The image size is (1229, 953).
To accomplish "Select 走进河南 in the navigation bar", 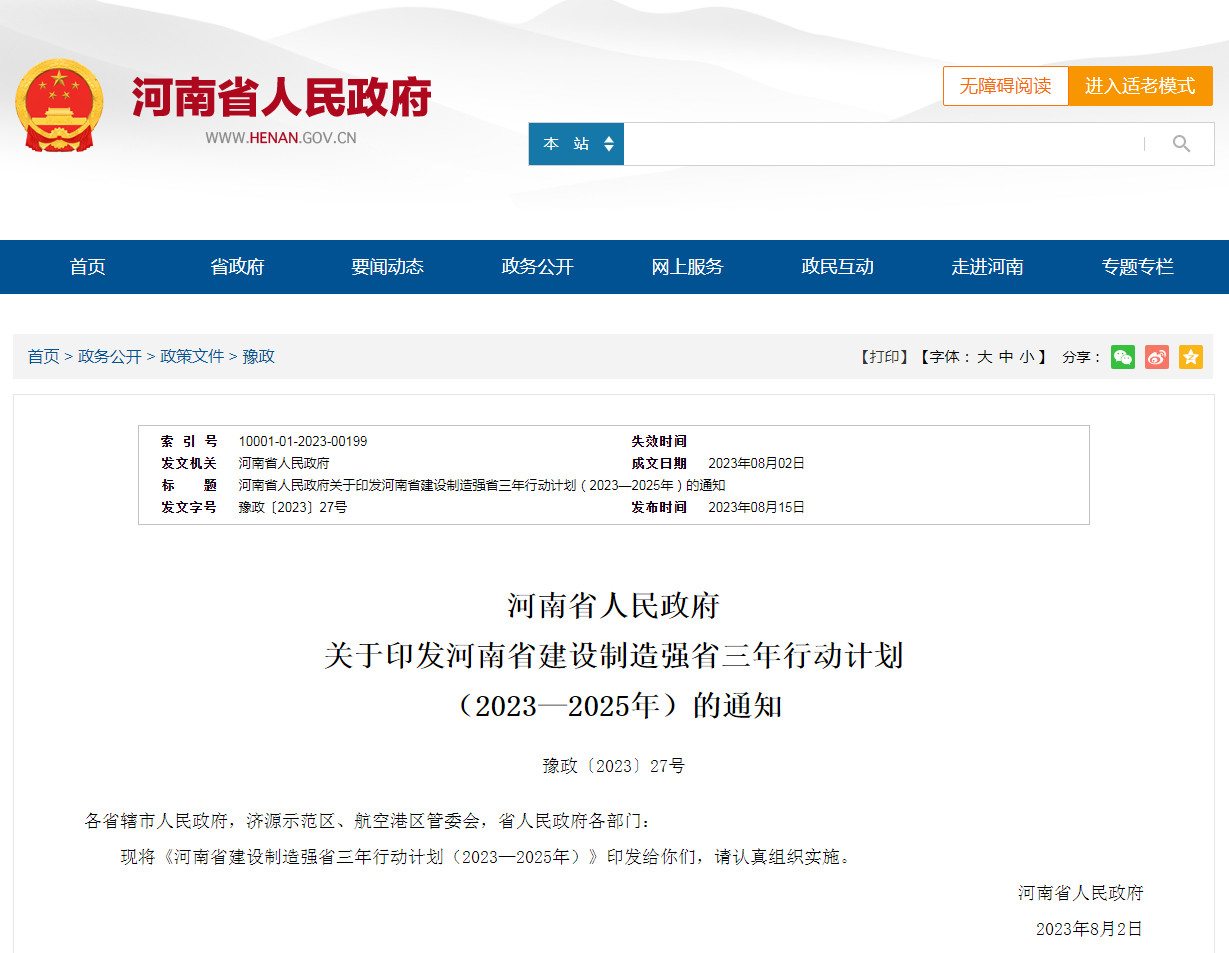I will click(x=987, y=267).
